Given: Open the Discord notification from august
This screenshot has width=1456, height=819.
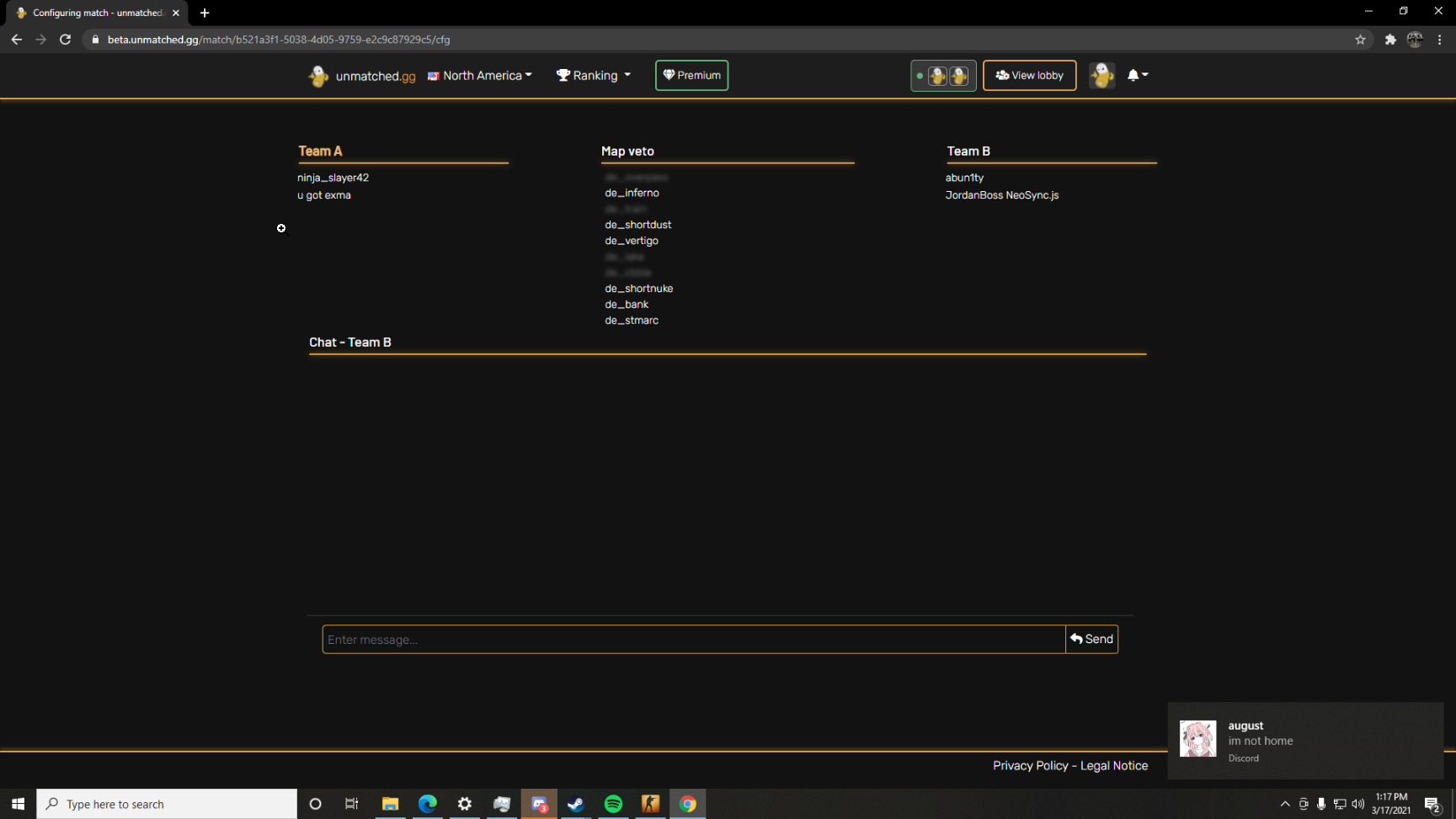Looking at the screenshot, I should pos(1305,741).
